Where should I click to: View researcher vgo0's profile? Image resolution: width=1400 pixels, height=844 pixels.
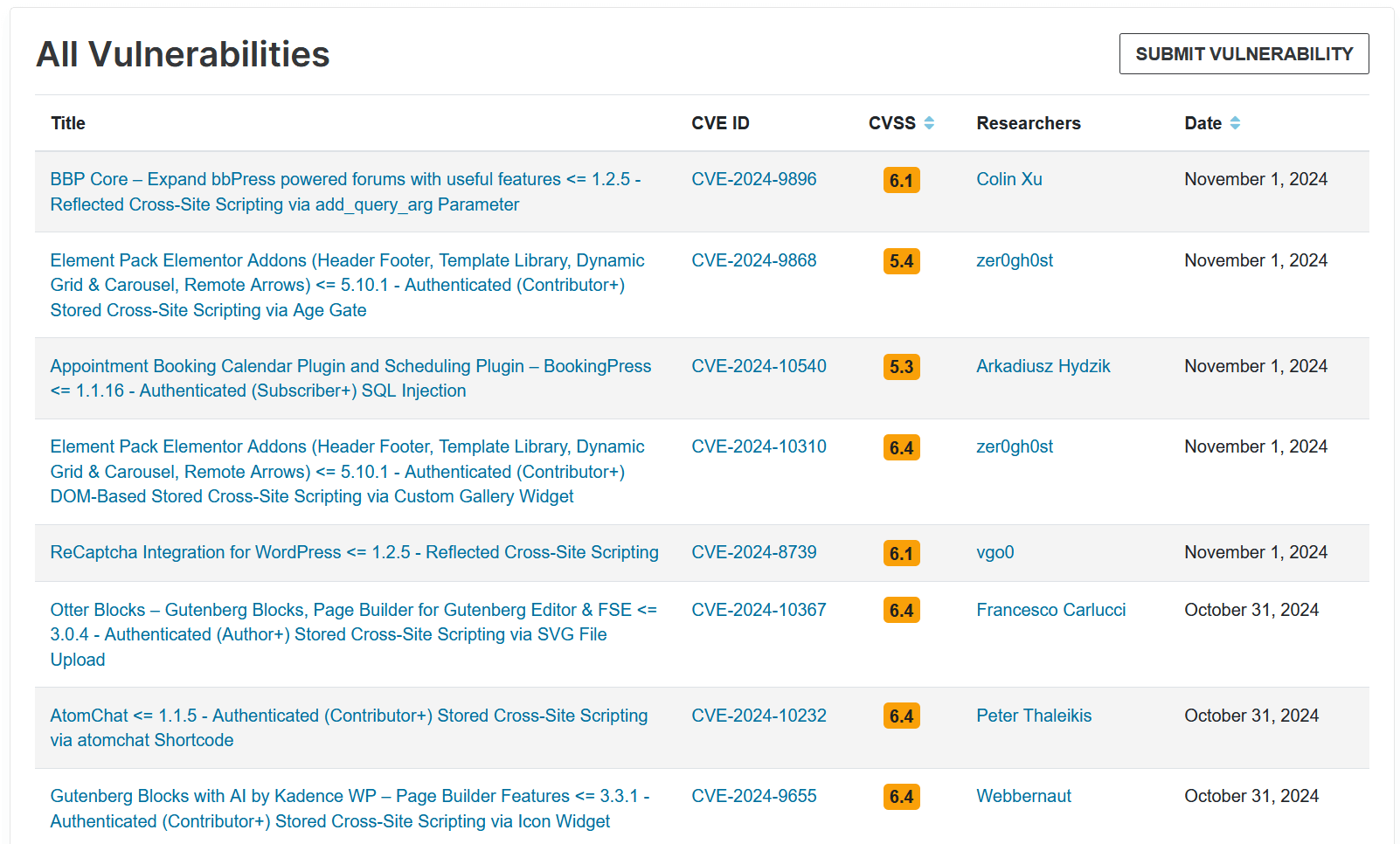click(995, 552)
